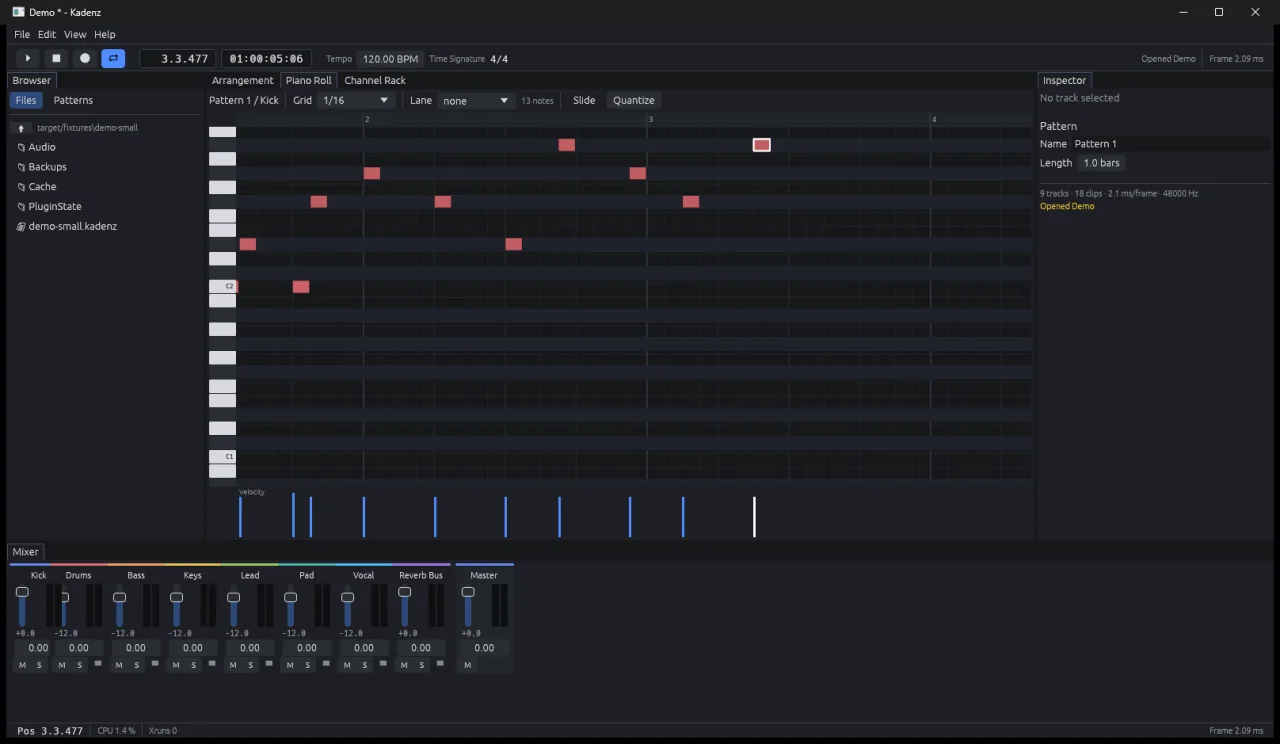Screen dimensions: 1280x744
Task: Click the Backups folder icon
Action: [21, 167]
